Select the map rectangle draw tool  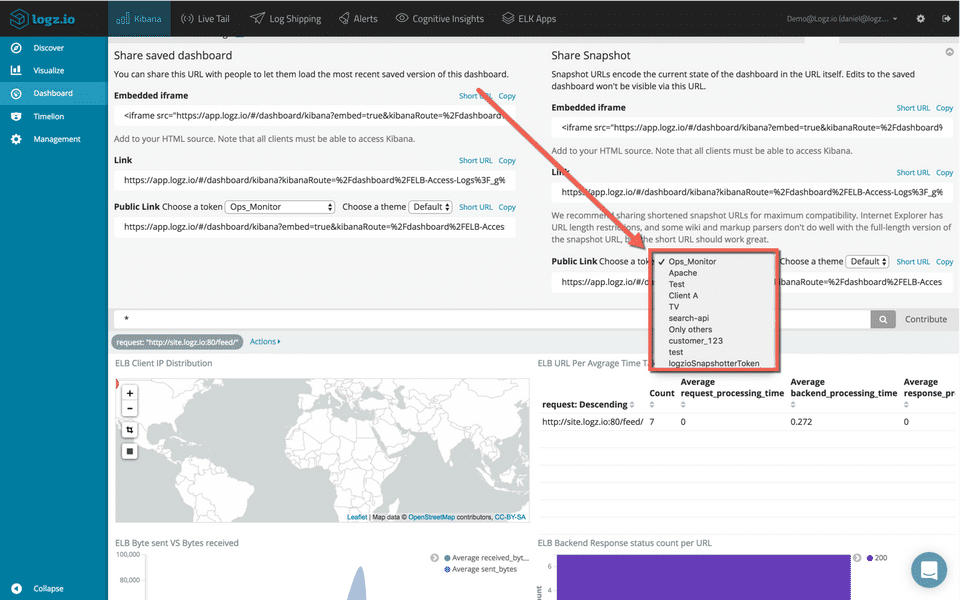pos(130,451)
